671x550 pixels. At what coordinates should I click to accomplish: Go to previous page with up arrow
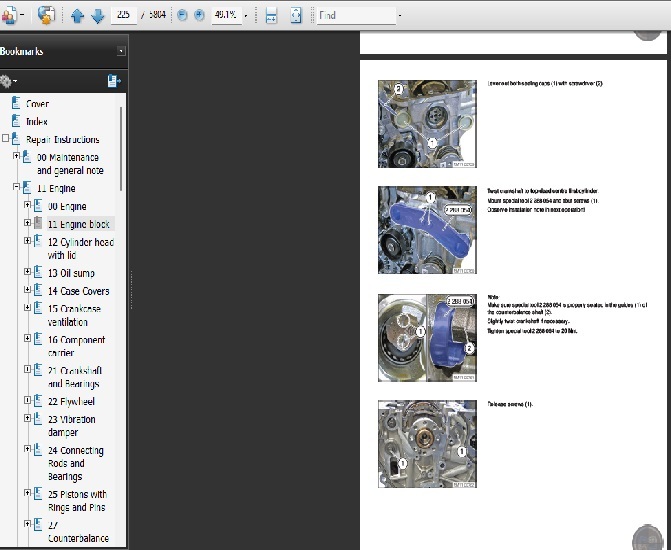(77, 16)
